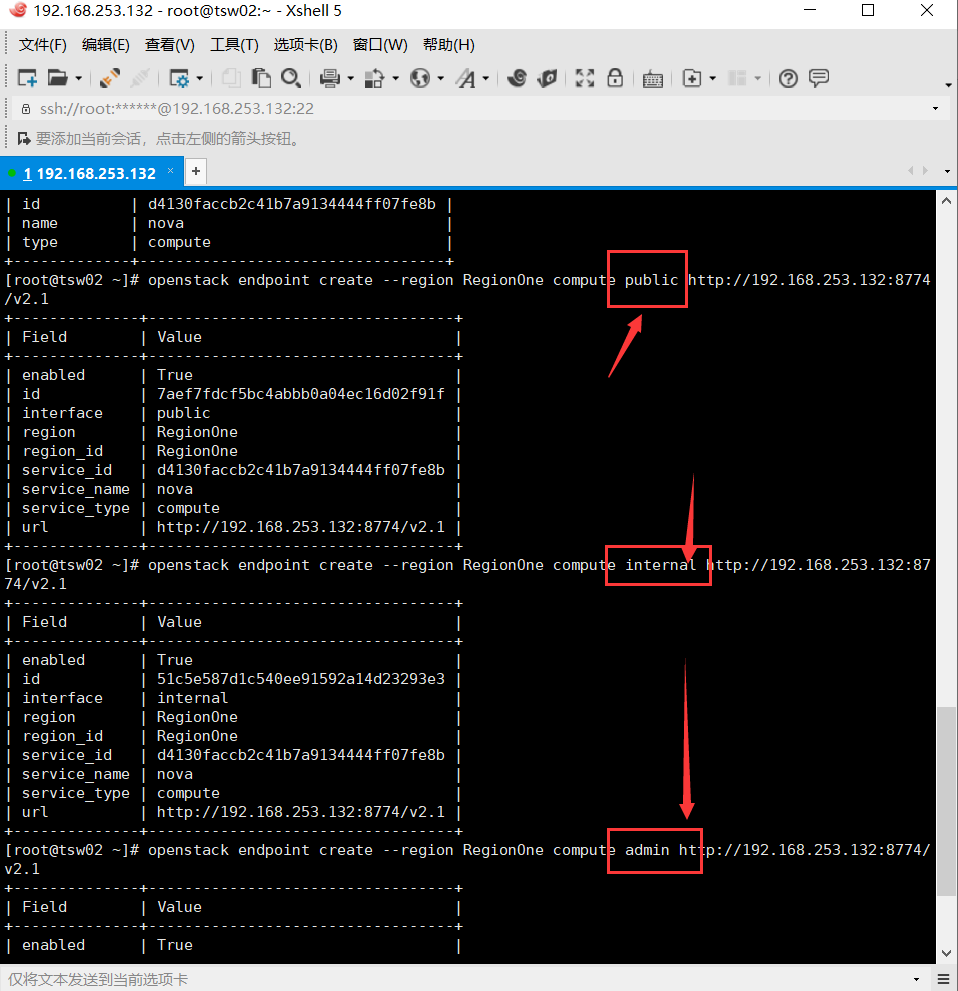The width and height of the screenshot is (958, 991).
Task: Click add-current-session arrow icon
Action: coord(24,138)
